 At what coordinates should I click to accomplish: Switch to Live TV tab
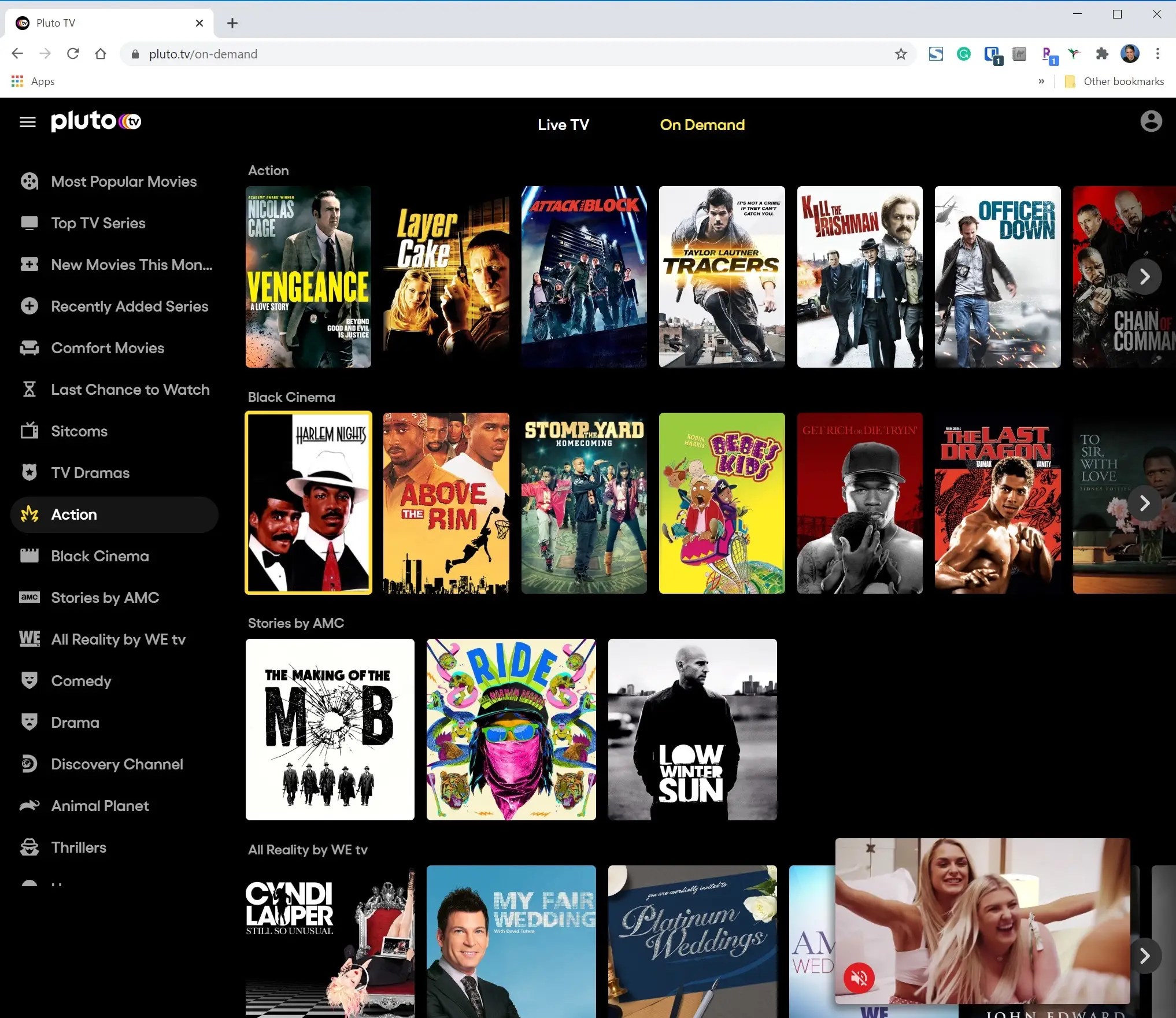point(563,125)
